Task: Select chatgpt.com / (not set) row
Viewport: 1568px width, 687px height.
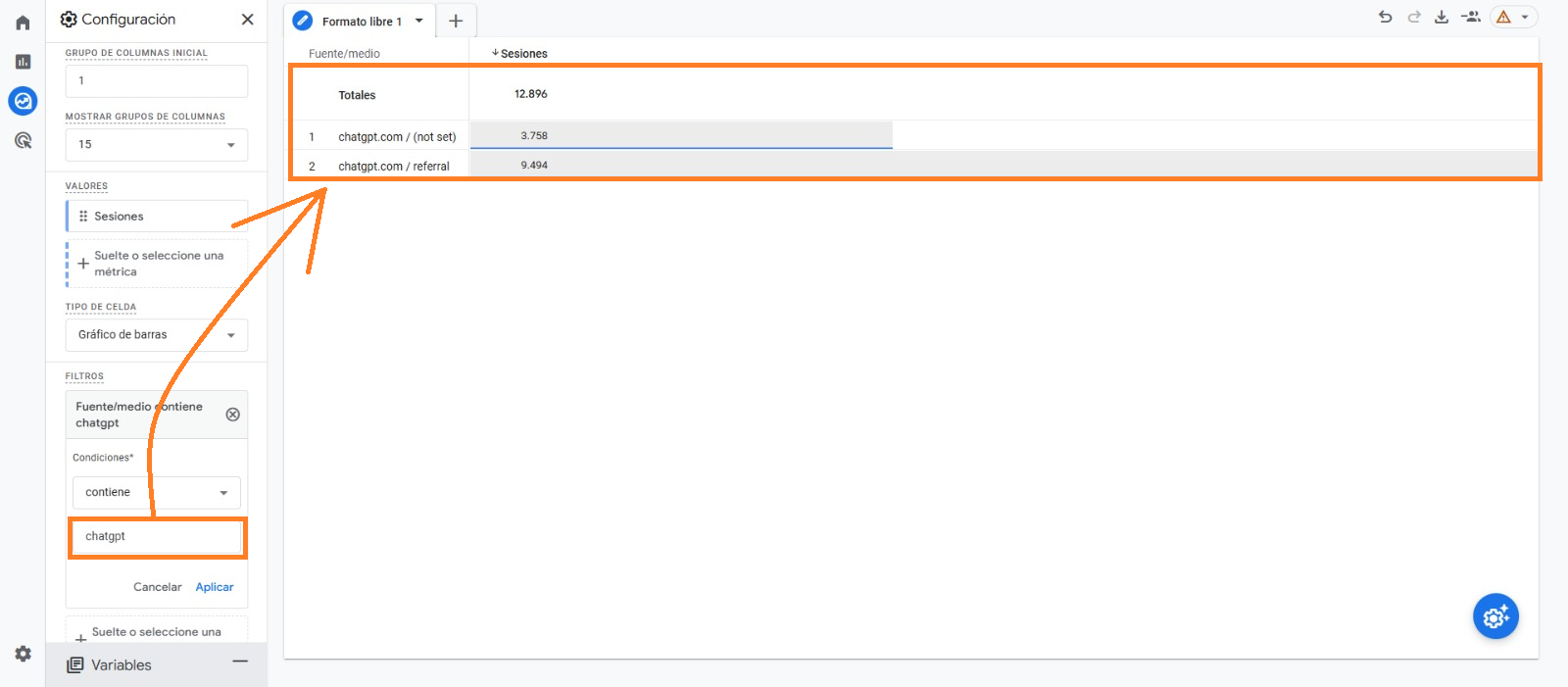Action: point(397,137)
